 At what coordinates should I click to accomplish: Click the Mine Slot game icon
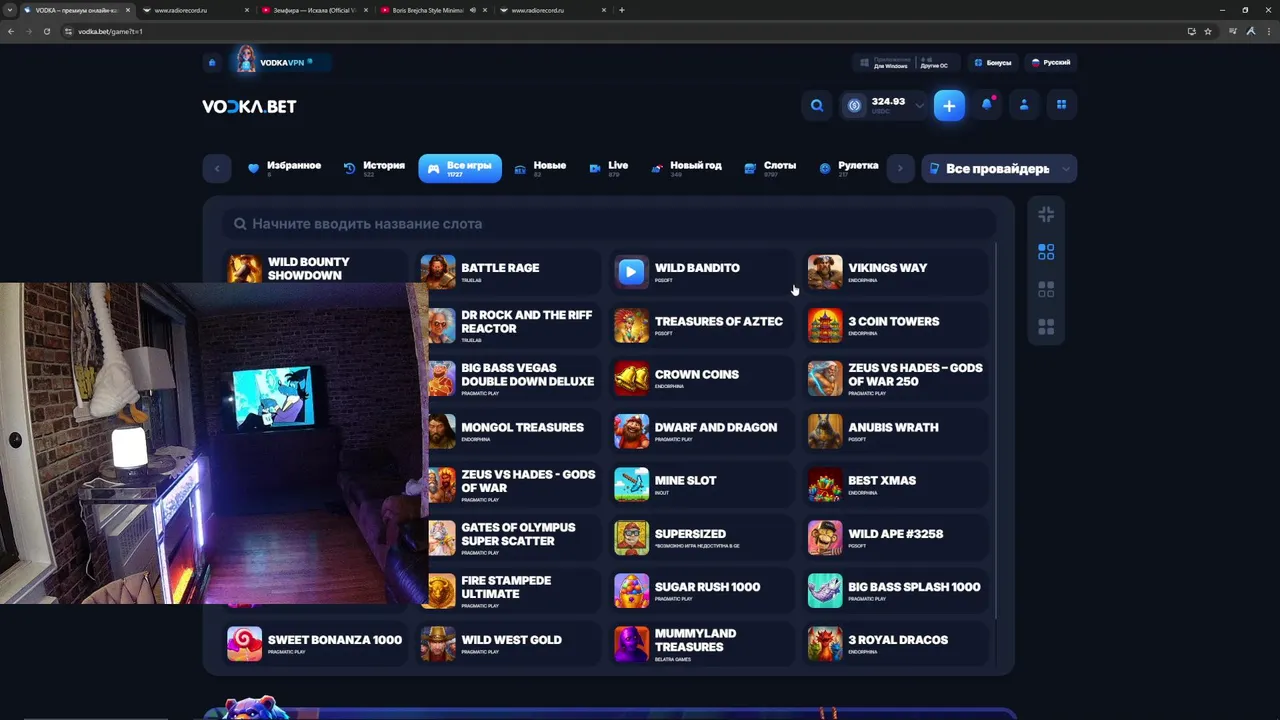tap(631, 484)
